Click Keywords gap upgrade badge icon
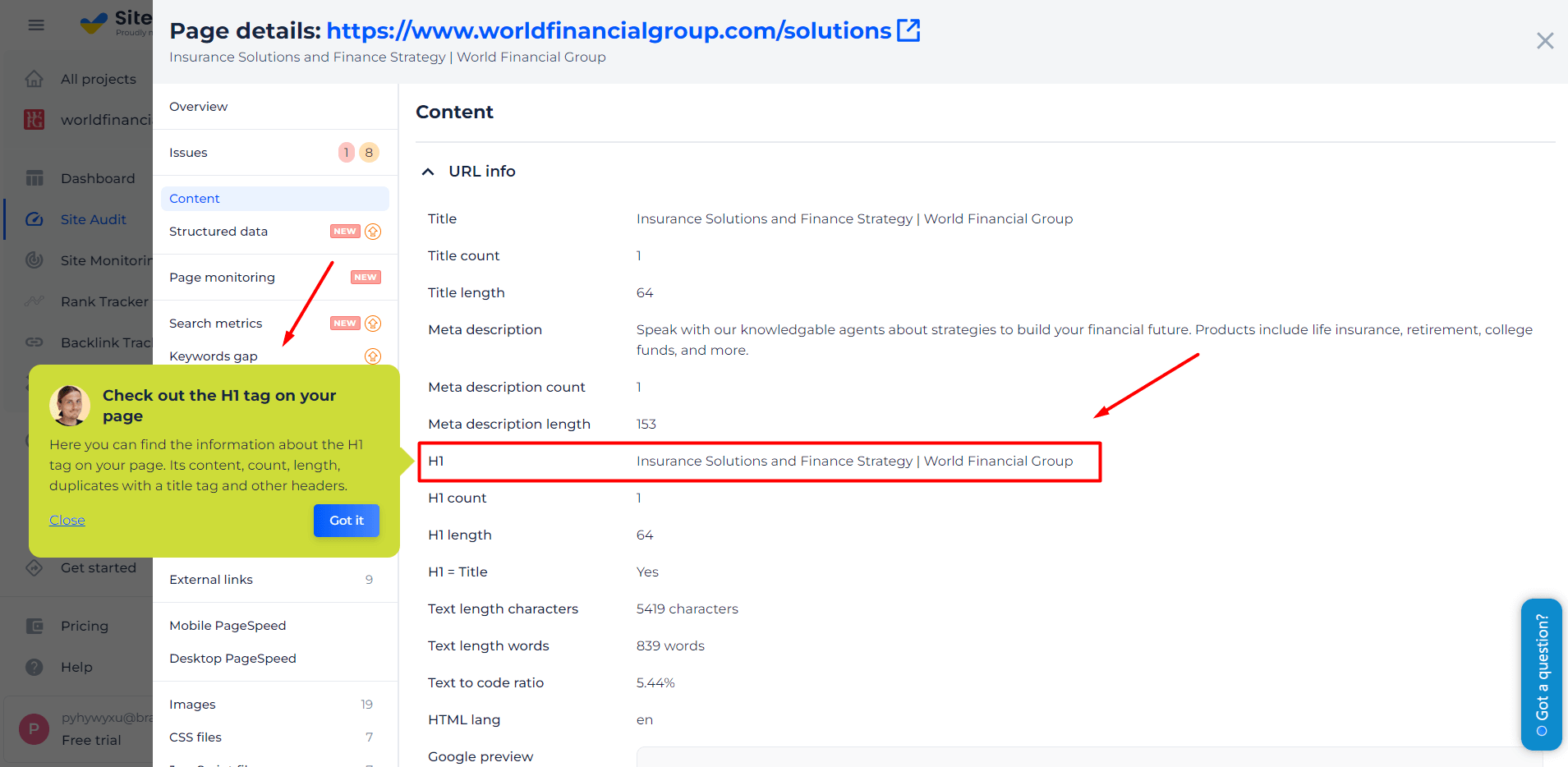1568x767 pixels. point(373,356)
